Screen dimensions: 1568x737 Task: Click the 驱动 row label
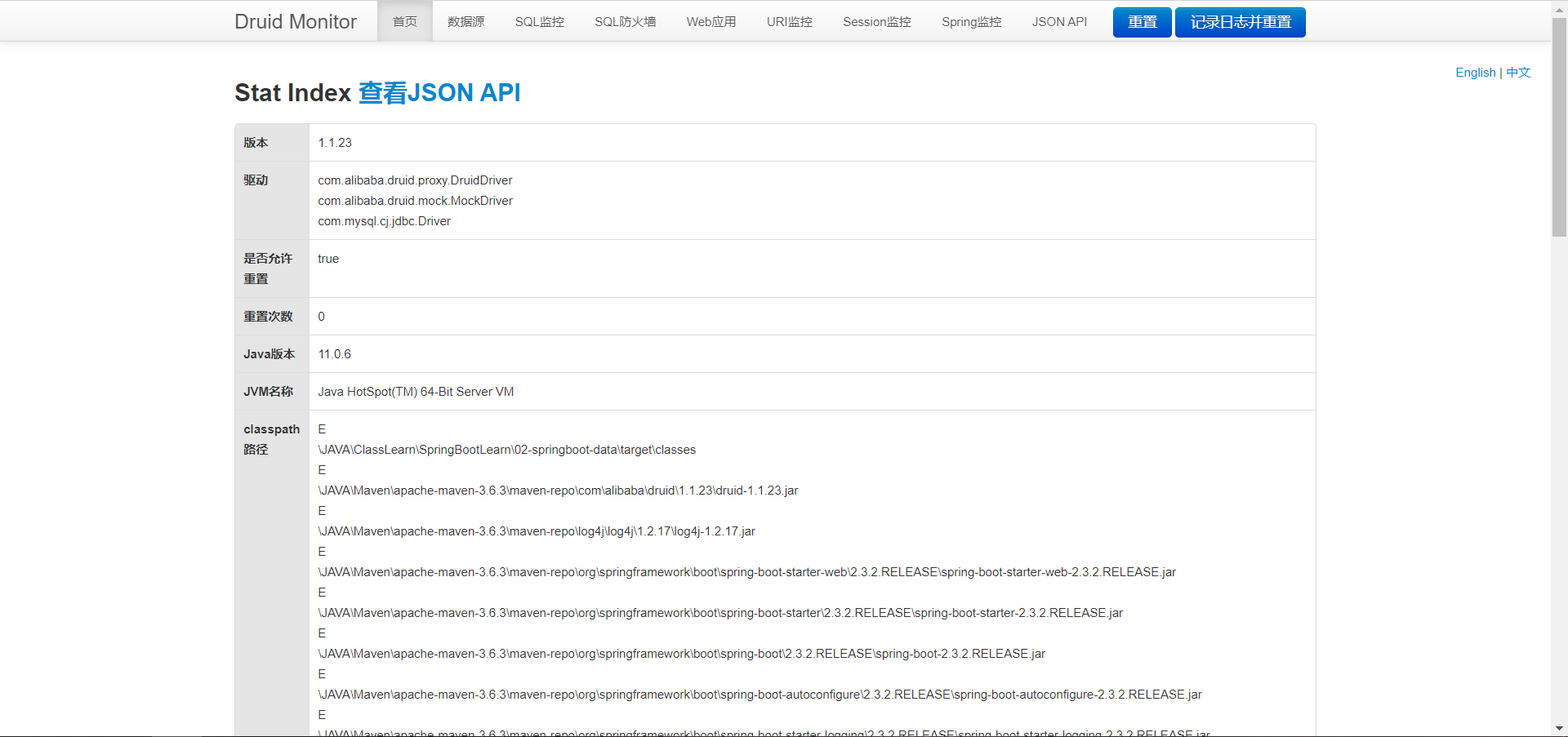pyautogui.click(x=256, y=180)
